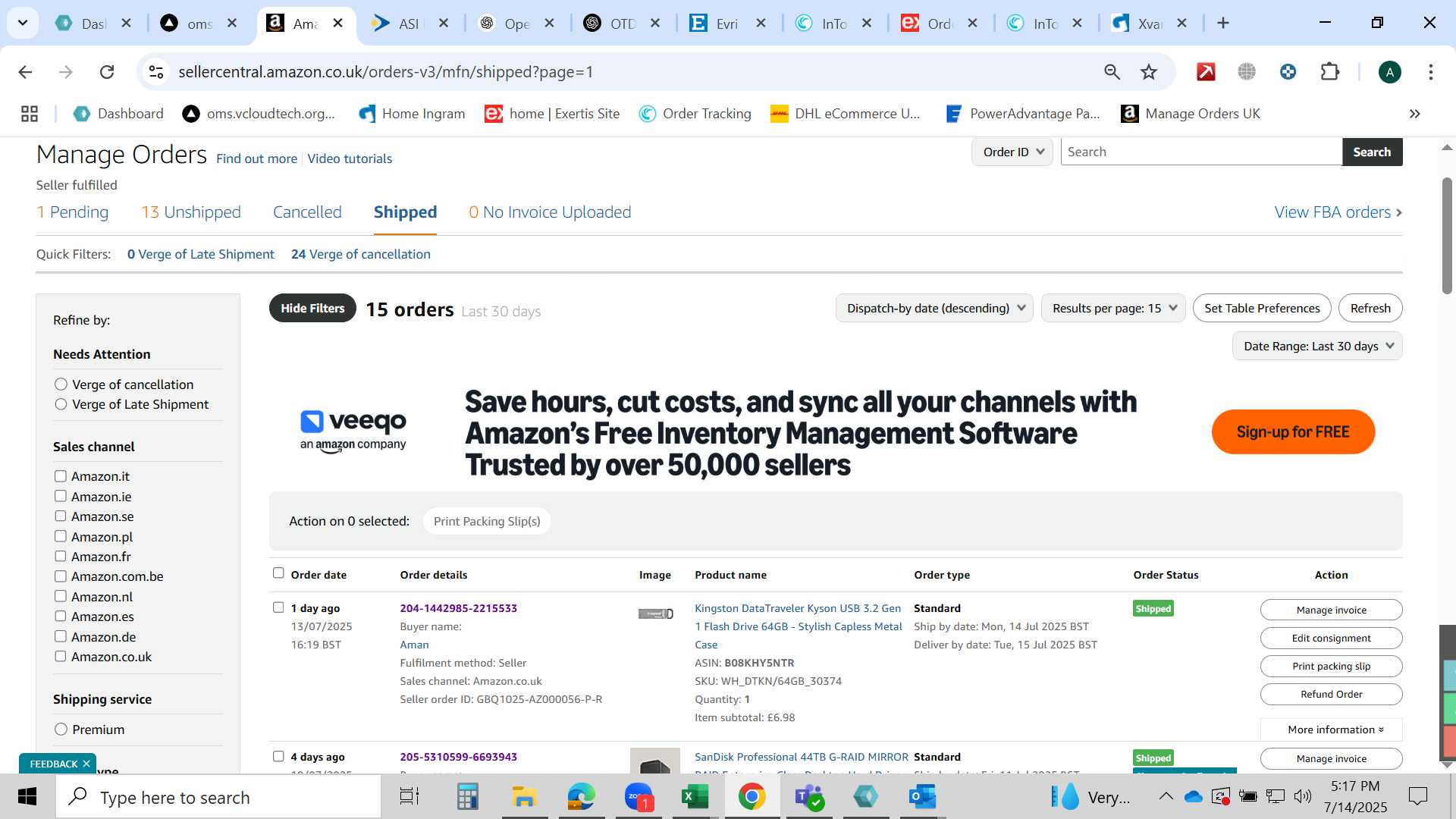
Task: Click the page vertical scrollbar thumb
Action: click(1447, 235)
